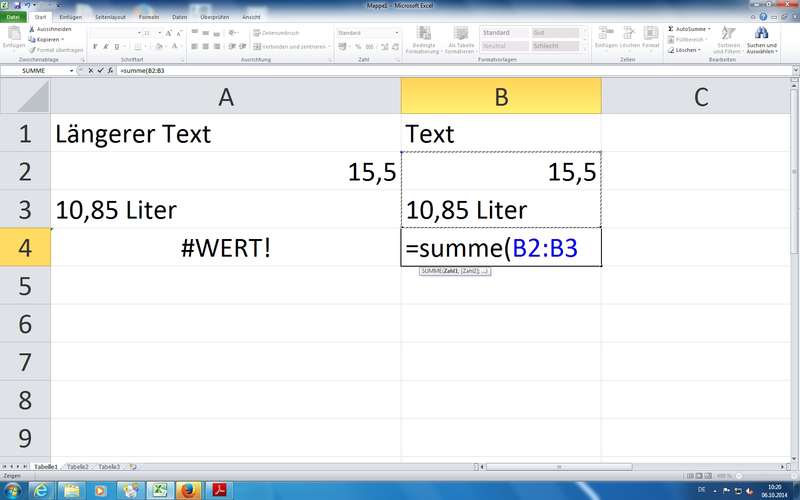Click Format übertragen paintbrush
Image resolution: width=800 pixels, height=500 pixels.
(56, 50)
